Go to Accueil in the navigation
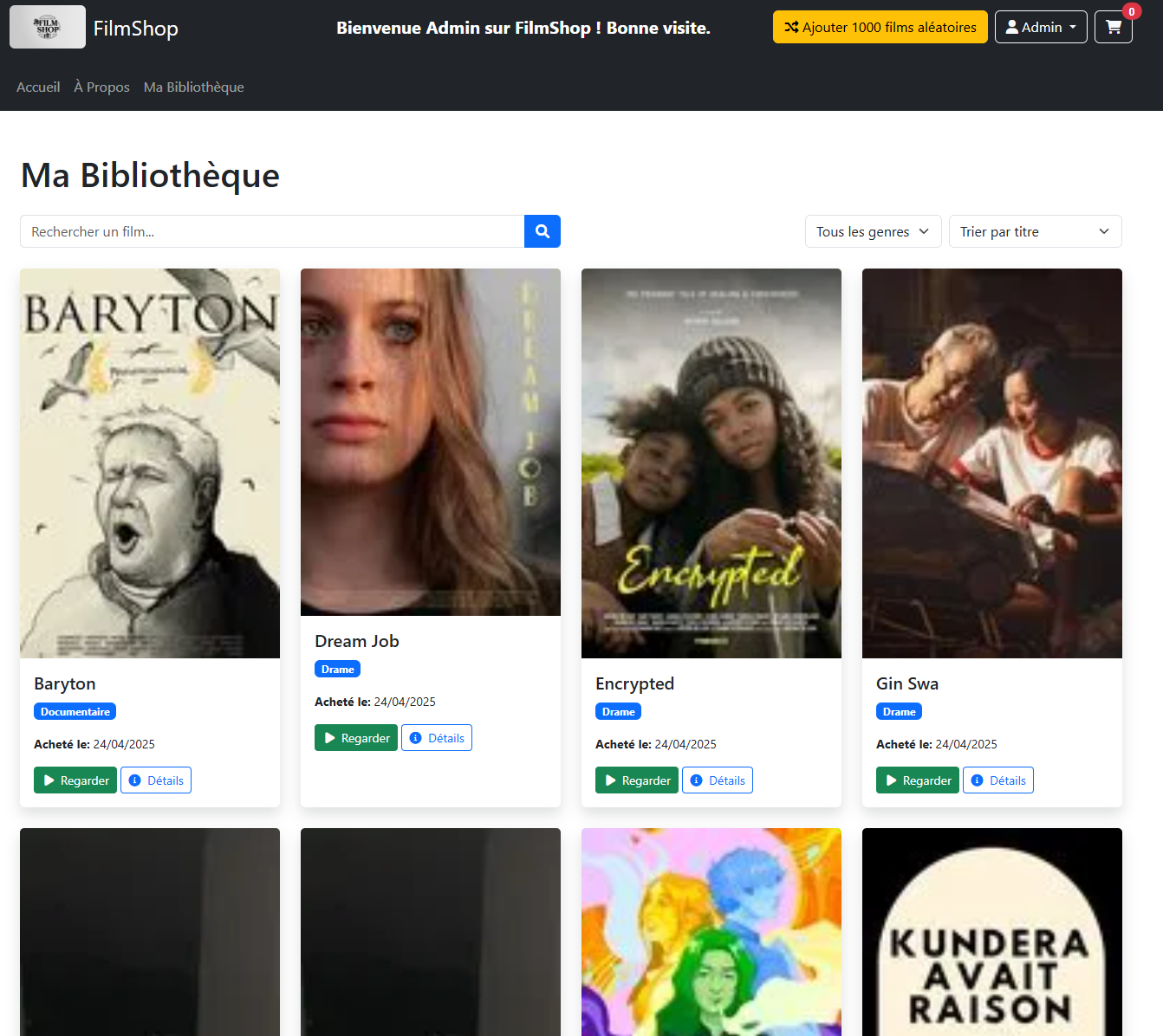 coord(37,87)
